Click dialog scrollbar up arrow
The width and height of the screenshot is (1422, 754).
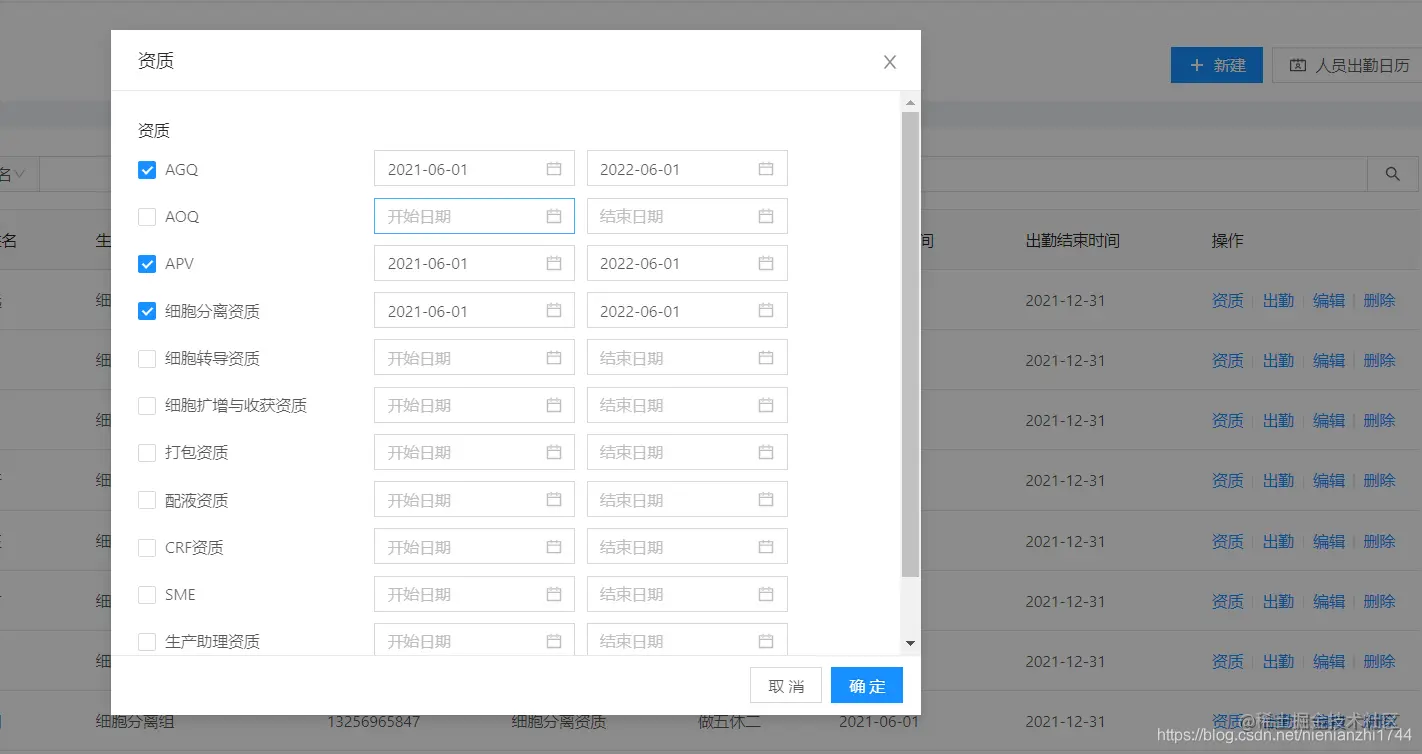(910, 102)
